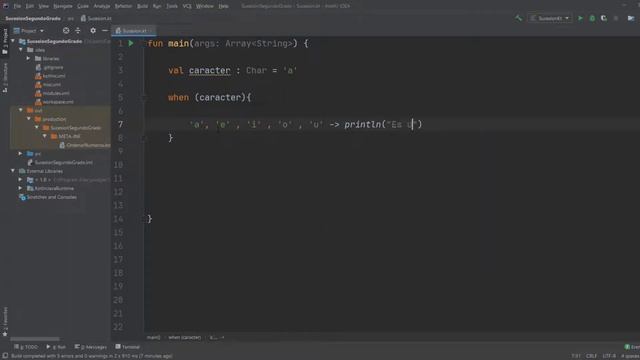Image resolution: width=640 pixels, height=360 pixels.
Task: Select the Sucesion.kt editor tab
Action: tap(133, 31)
